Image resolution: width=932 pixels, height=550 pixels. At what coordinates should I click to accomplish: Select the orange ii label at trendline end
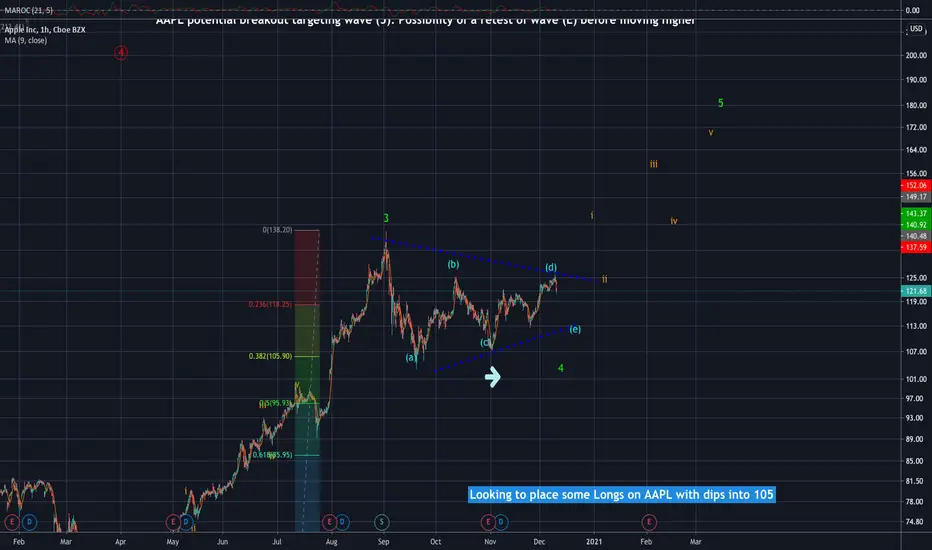pos(604,279)
